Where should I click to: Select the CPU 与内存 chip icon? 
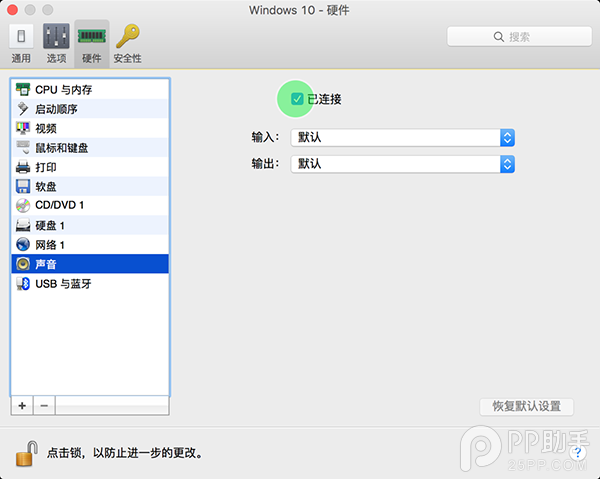click(x=23, y=90)
